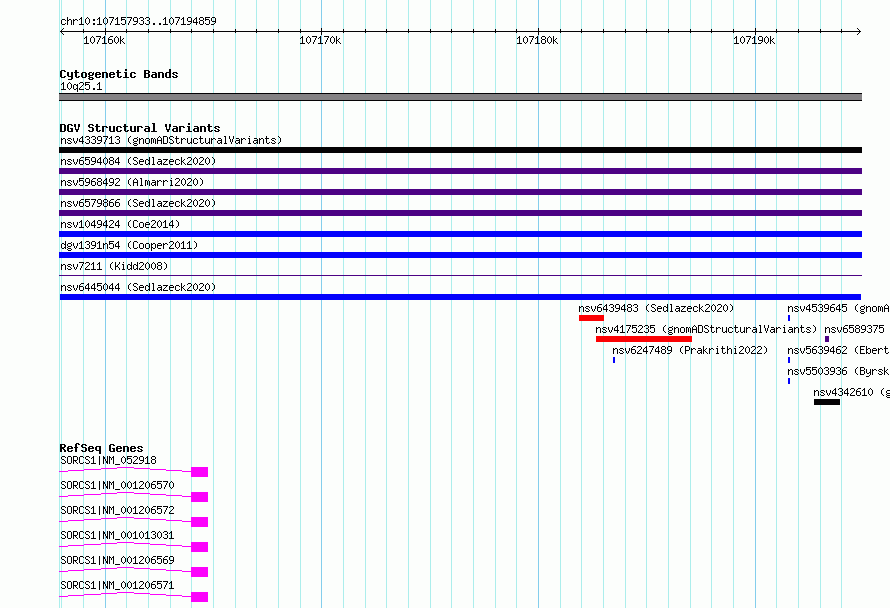Select nsv4175235 (gnomADStructuralVariants) label
Image resolution: width=890 pixels, height=608 pixels.
[x=706, y=329]
